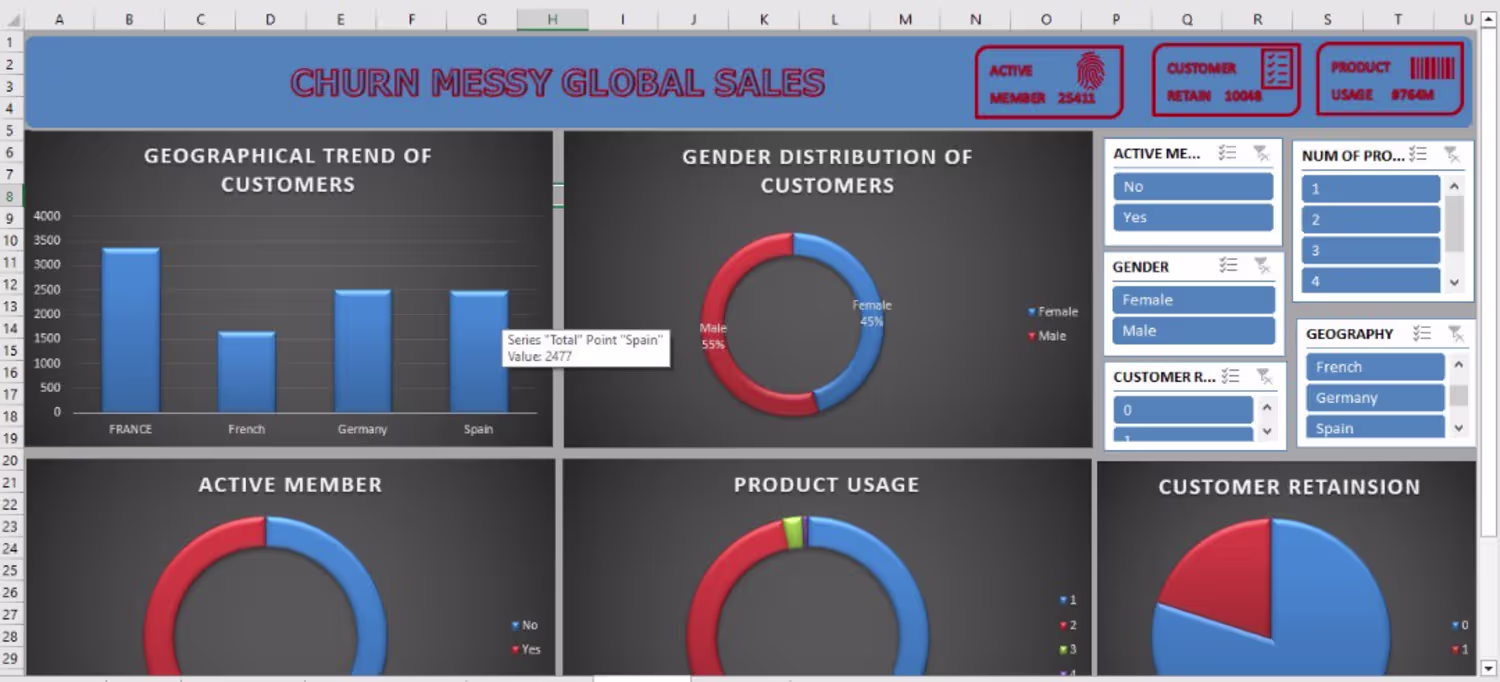Select the green slice in Product Usage donut
The width and height of the screenshot is (1500, 682).
pyautogui.click(x=794, y=532)
